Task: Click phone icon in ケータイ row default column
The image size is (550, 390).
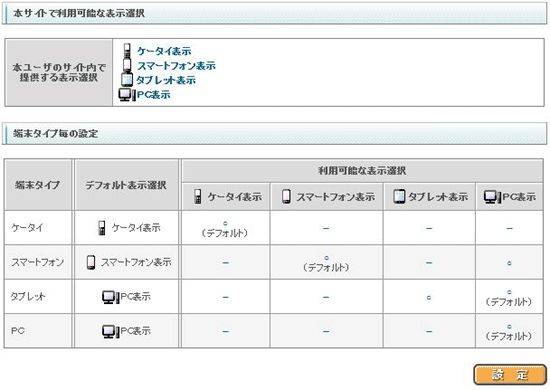Action: [x=102, y=228]
